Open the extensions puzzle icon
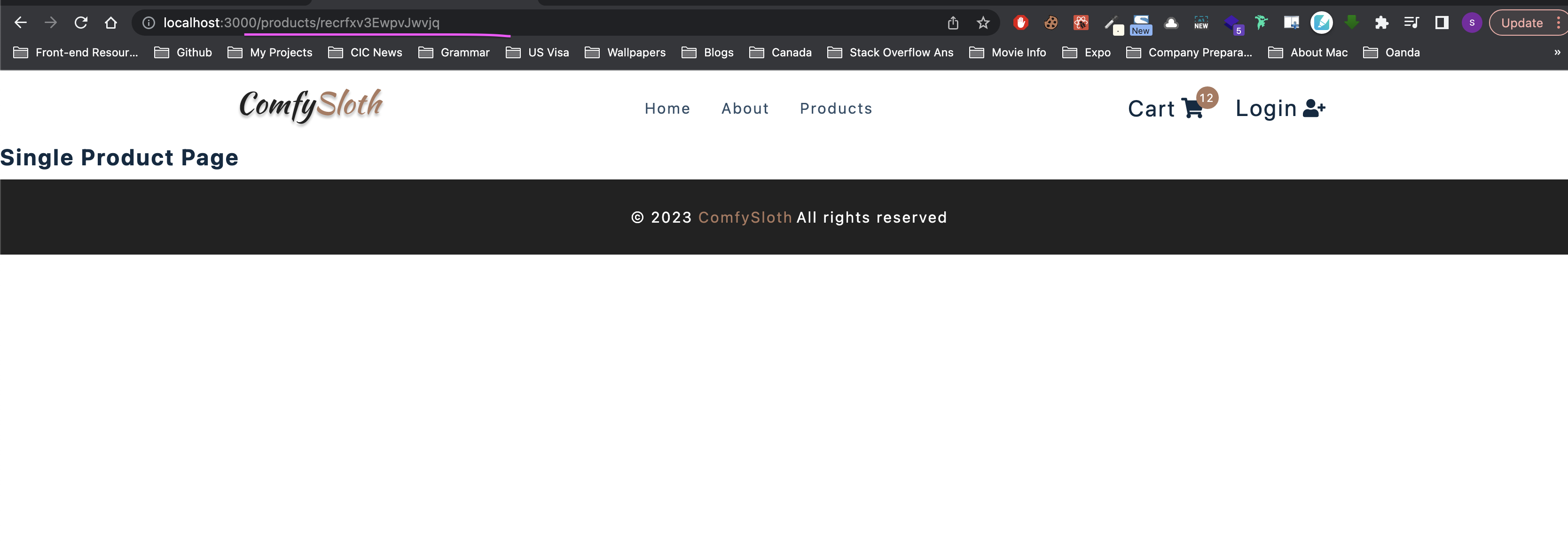Viewport: 1568px width, 543px height. 1382,23
